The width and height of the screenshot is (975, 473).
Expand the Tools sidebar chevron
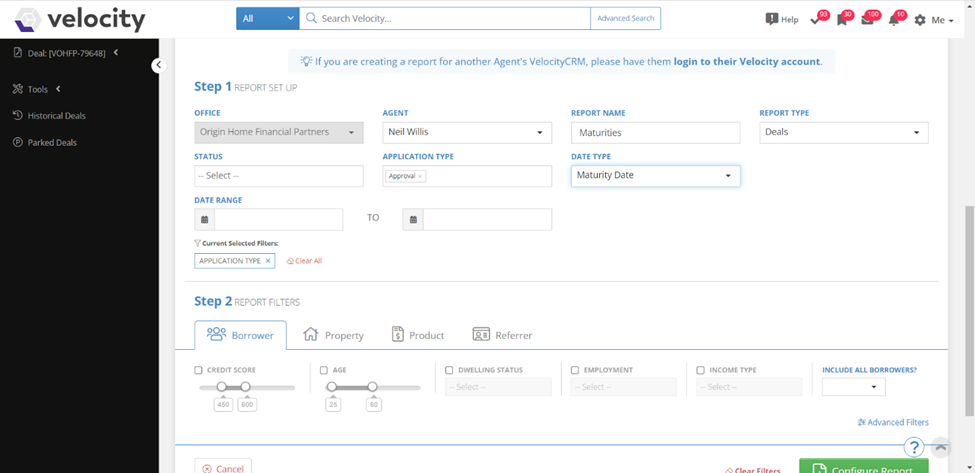tap(58, 89)
